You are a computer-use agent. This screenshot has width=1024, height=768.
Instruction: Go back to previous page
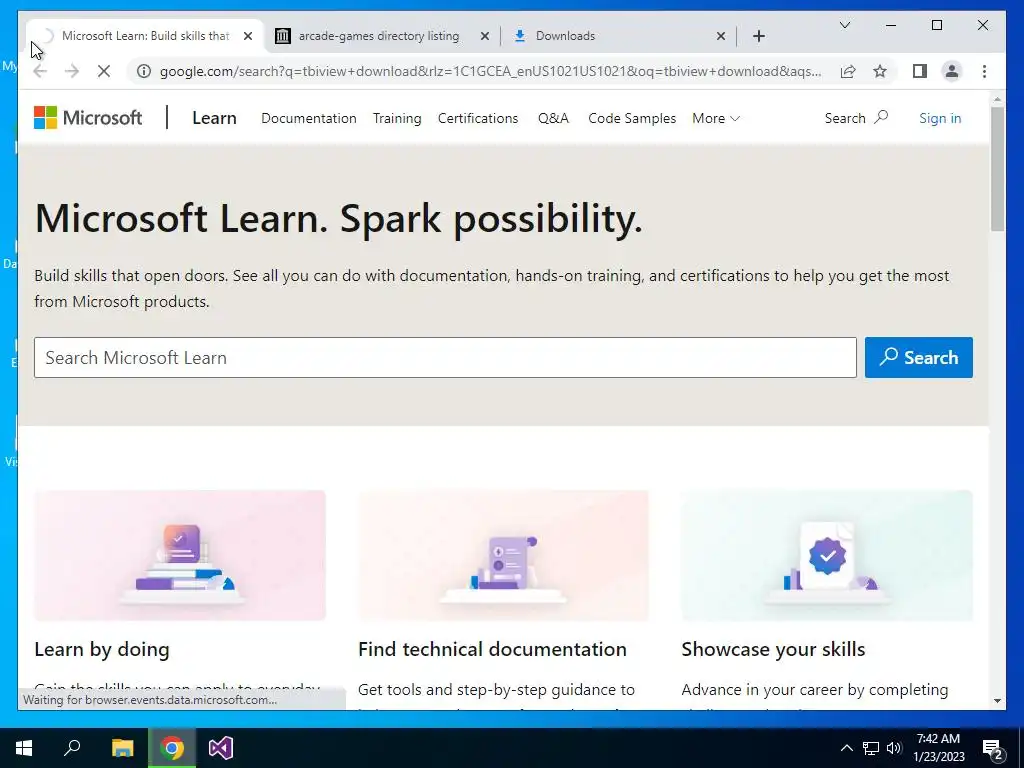(40, 71)
